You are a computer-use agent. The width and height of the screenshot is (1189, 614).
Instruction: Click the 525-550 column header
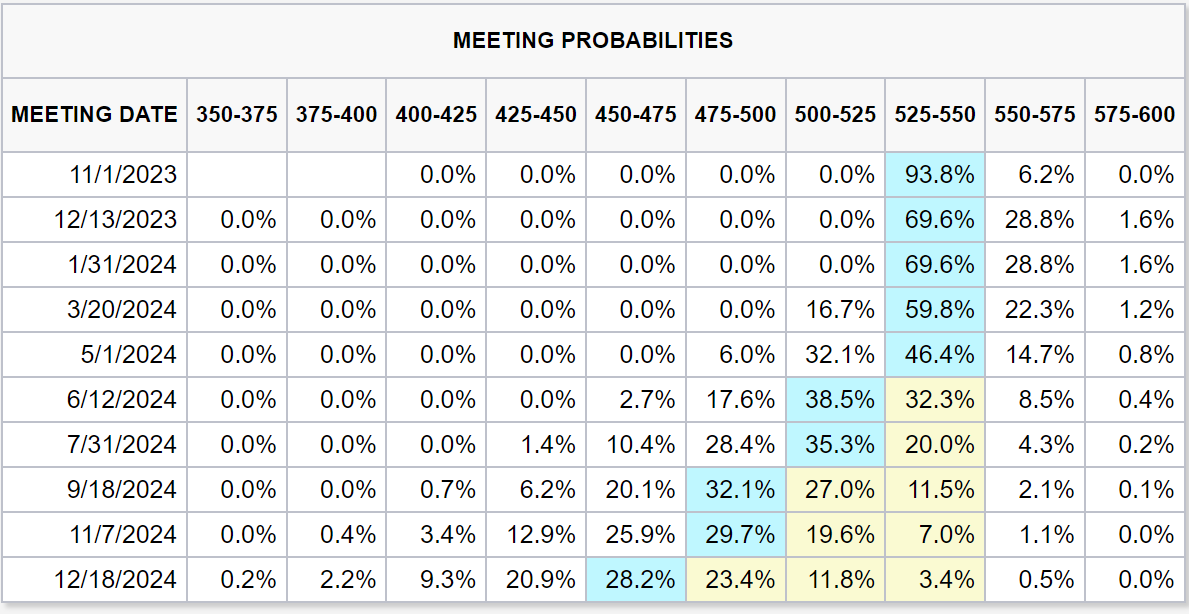coord(935,115)
